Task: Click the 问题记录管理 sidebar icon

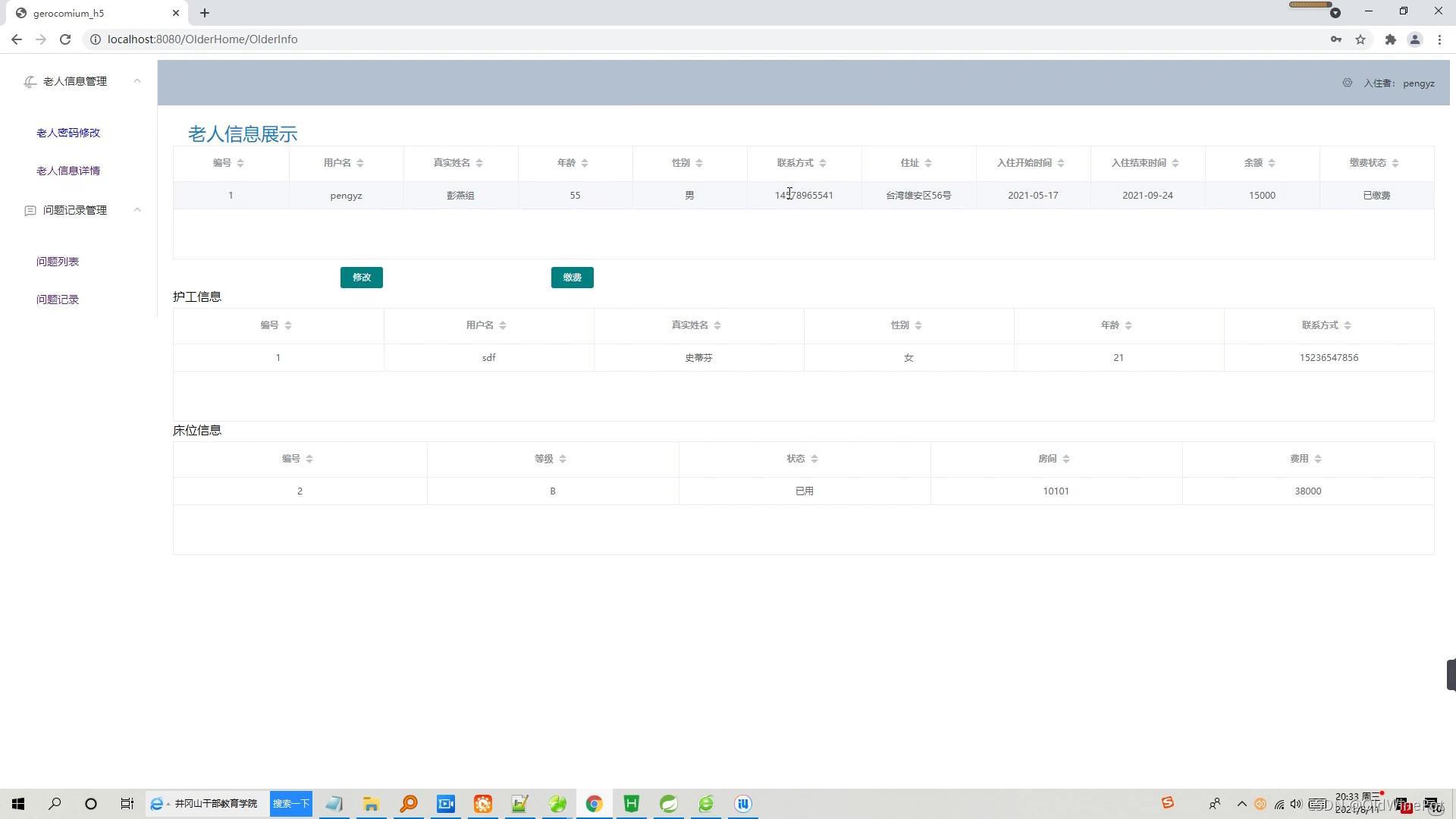Action: click(x=30, y=210)
